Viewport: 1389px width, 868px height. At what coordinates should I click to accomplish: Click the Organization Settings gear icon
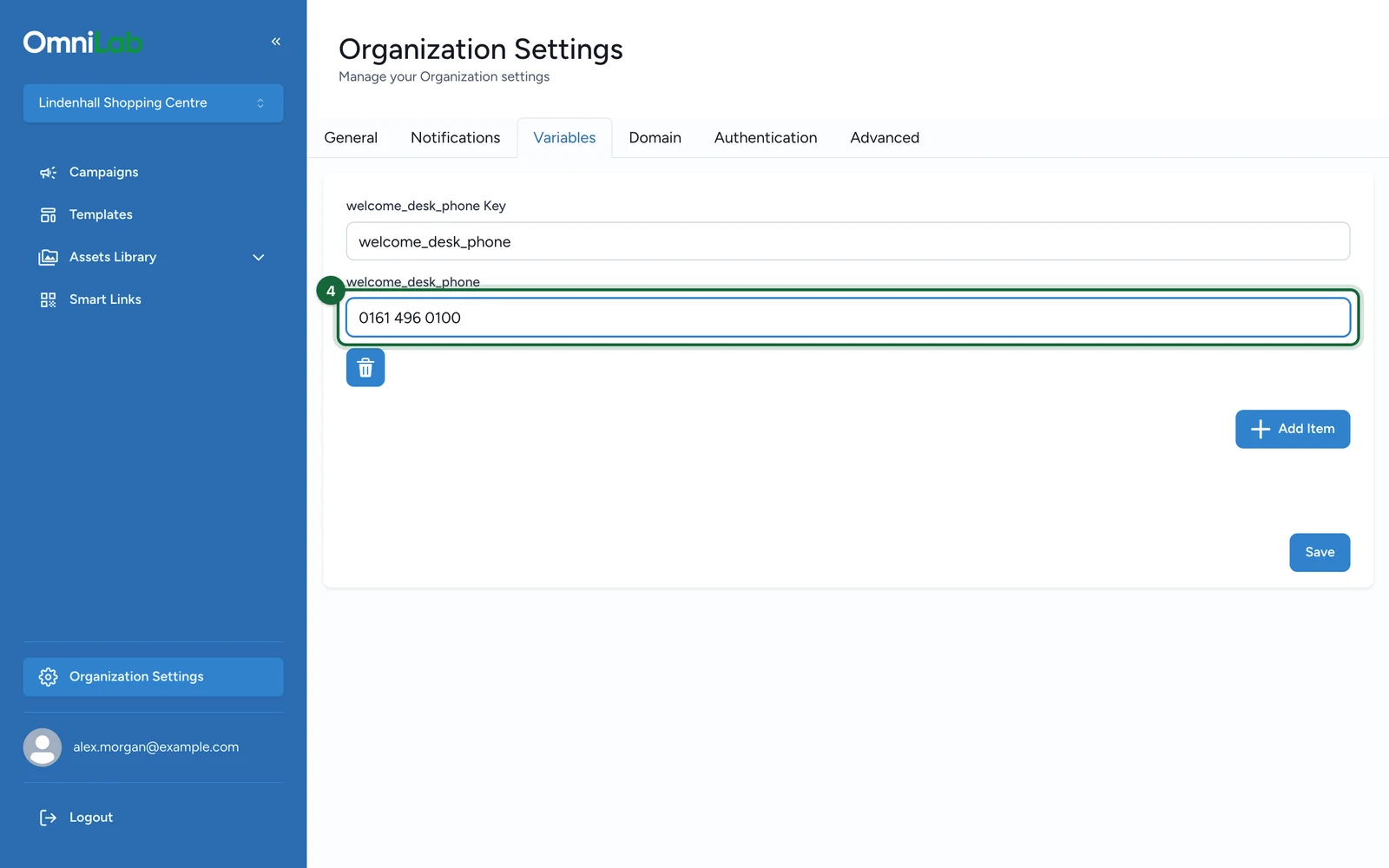pyautogui.click(x=48, y=677)
